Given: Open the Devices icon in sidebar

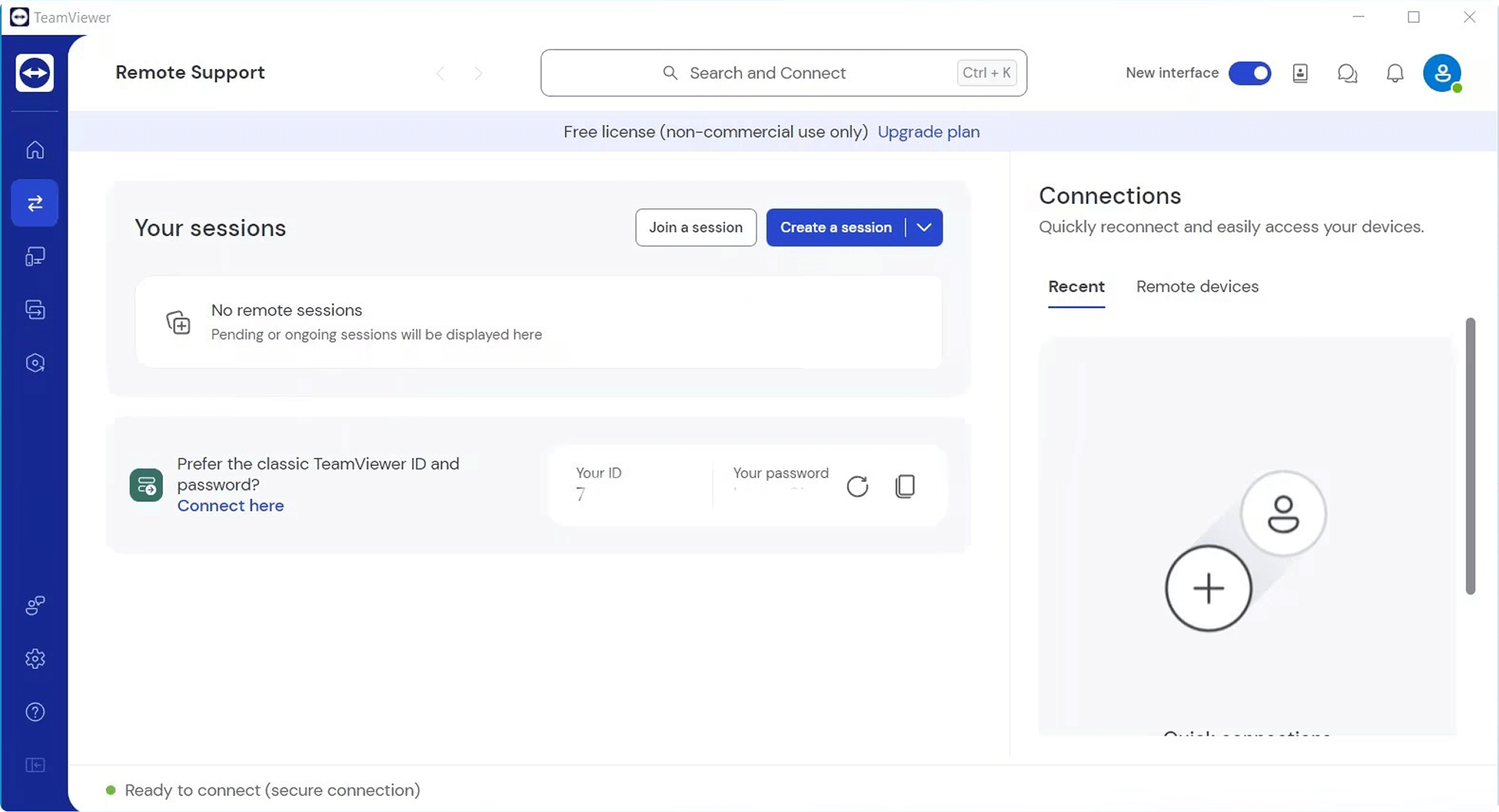Looking at the screenshot, I should (x=35, y=256).
